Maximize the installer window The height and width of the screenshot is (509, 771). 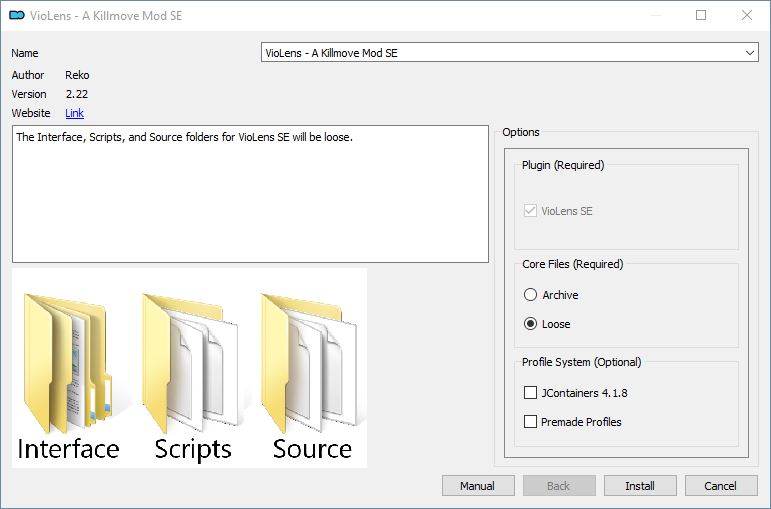tap(701, 15)
